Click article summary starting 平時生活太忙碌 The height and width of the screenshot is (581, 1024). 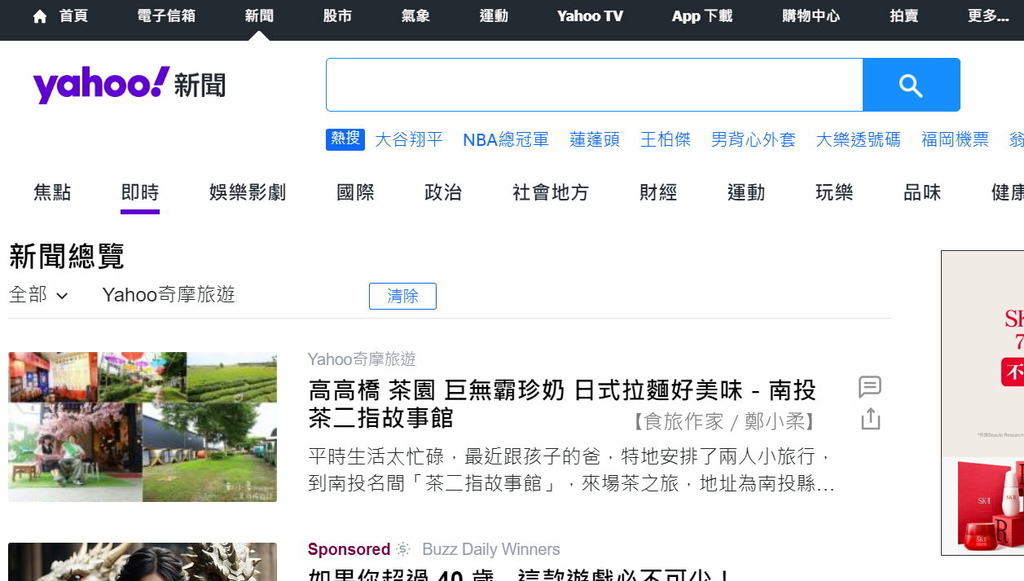571,470
